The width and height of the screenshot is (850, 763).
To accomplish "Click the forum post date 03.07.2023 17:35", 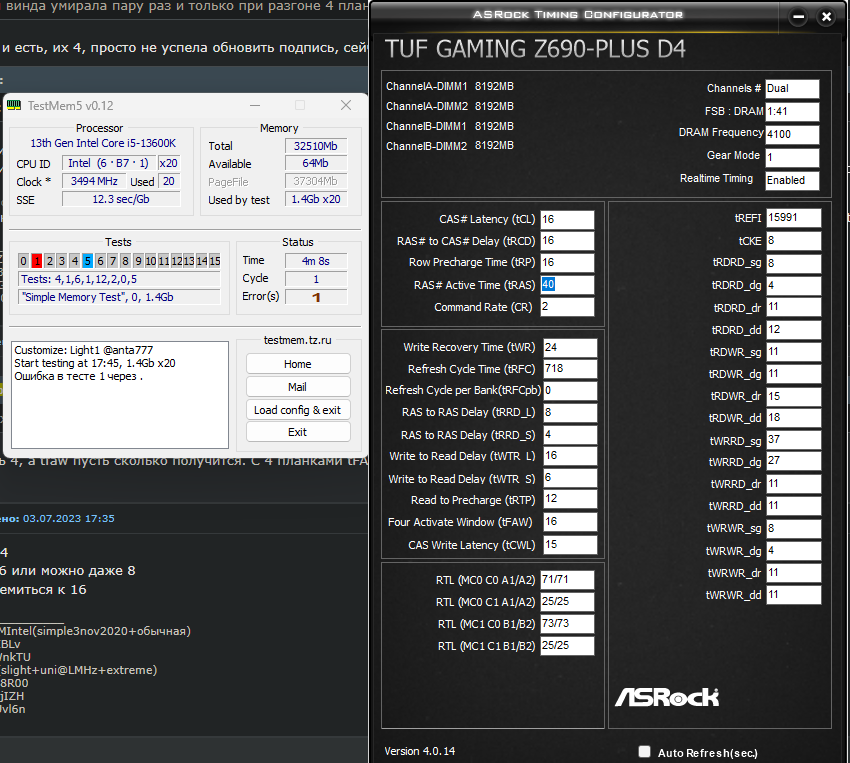I will click(69, 519).
